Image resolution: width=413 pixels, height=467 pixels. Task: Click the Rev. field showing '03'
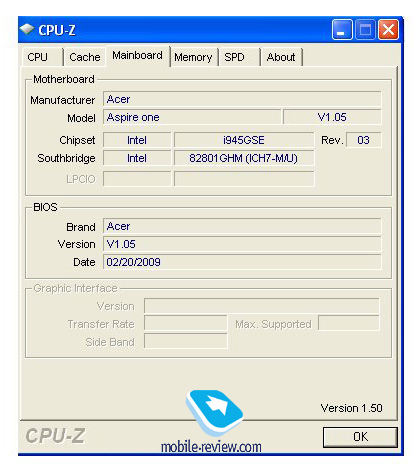pyautogui.click(x=363, y=140)
